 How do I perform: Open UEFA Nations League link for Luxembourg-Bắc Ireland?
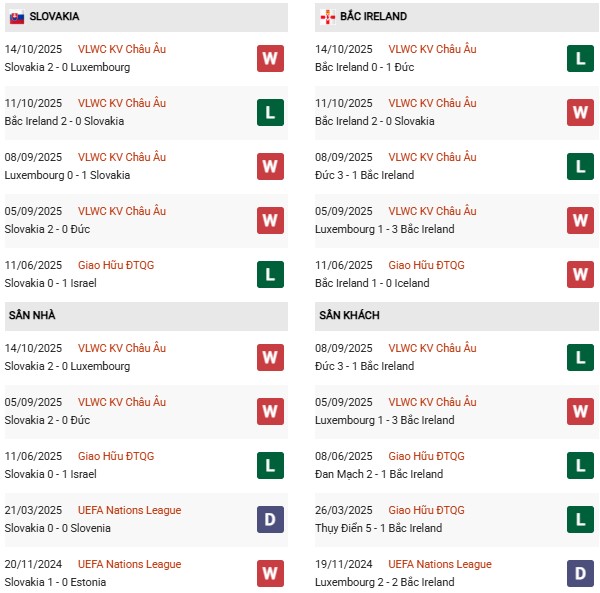440,564
